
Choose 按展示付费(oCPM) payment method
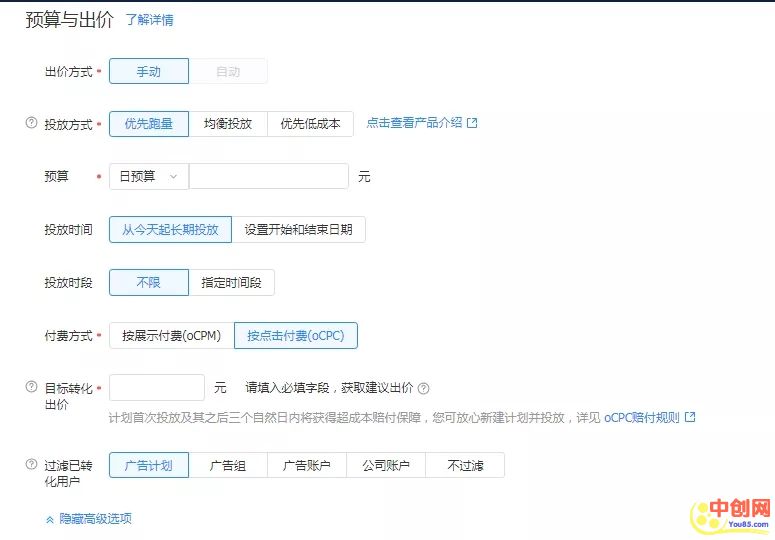pos(171,335)
